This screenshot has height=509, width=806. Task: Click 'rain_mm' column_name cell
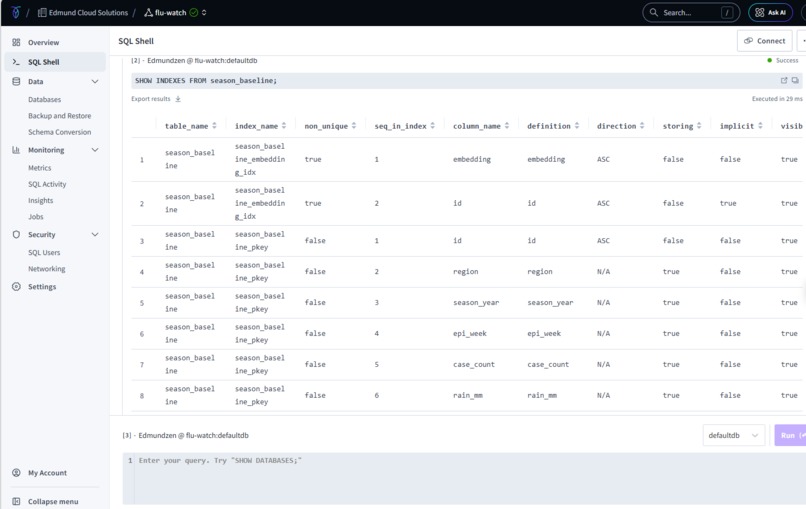click(468, 395)
